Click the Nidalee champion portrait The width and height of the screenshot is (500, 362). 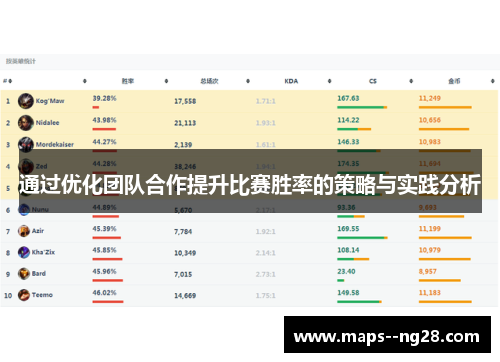click(x=26, y=123)
